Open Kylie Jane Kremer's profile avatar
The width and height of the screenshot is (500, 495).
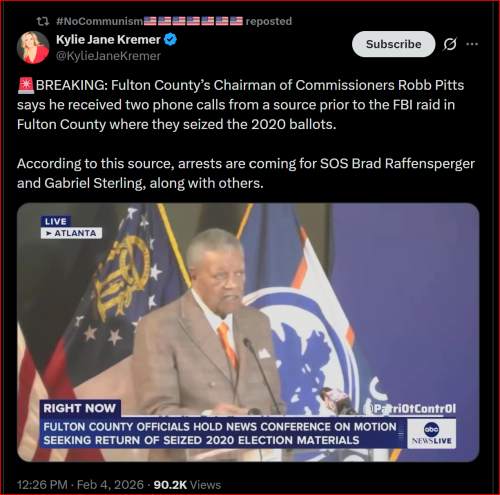pos(33,47)
